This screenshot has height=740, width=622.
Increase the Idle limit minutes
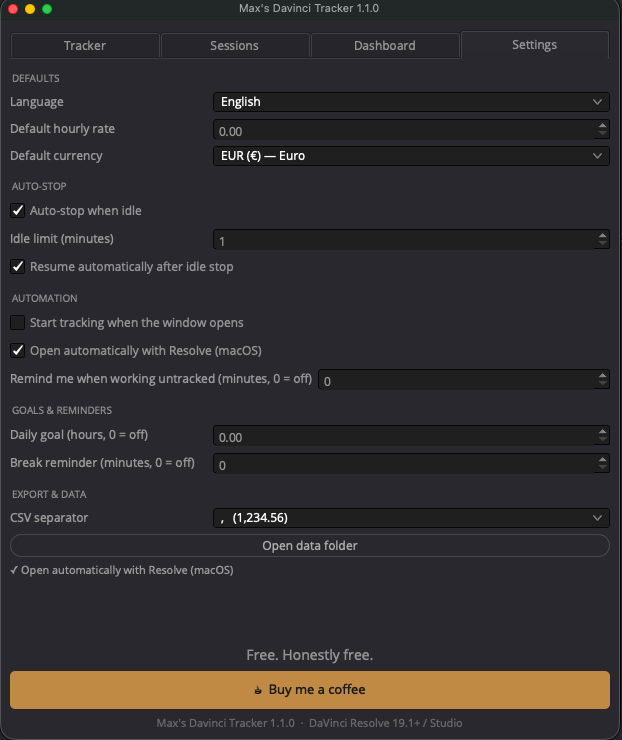(603, 235)
